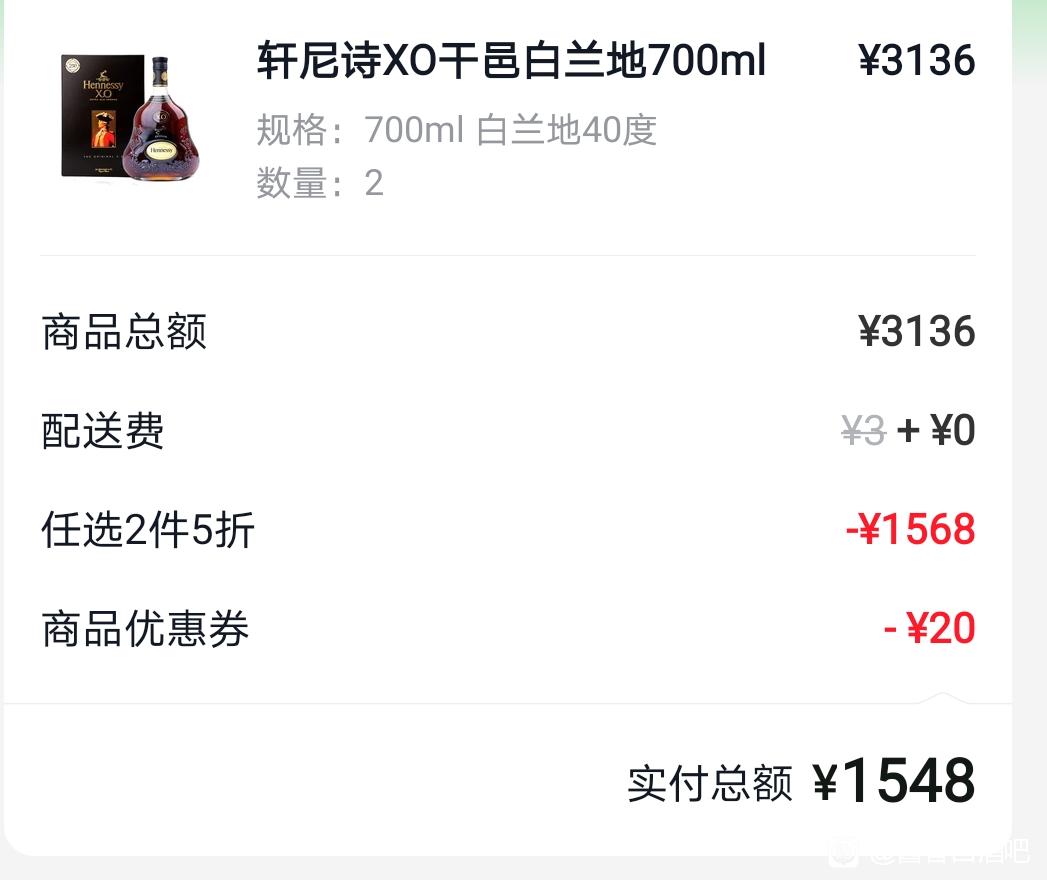The width and height of the screenshot is (1047, 880).
Task: Tap the -¥20 coupon discount value
Action: pyautogui.click(x=929, y=628)
